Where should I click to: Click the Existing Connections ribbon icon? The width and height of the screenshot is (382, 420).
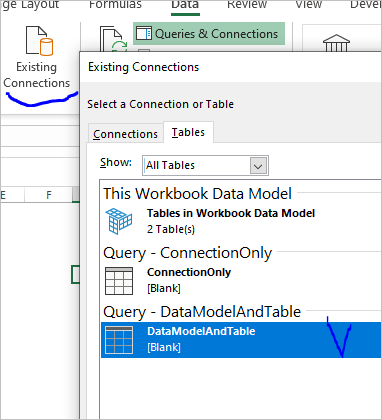40,41
